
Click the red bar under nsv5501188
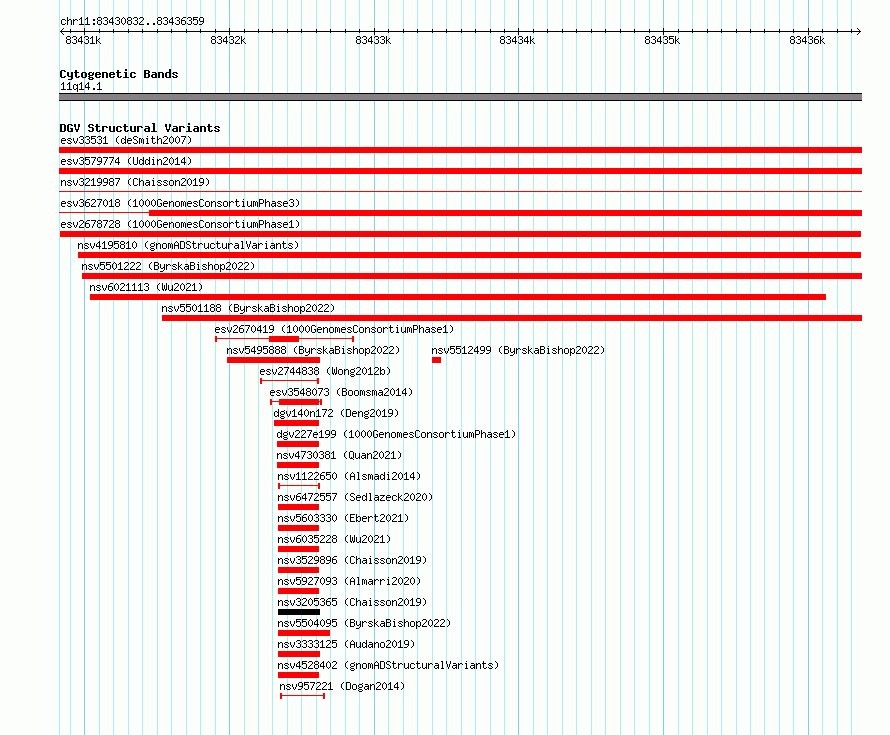pyautogui.click(x=512, y=318)
